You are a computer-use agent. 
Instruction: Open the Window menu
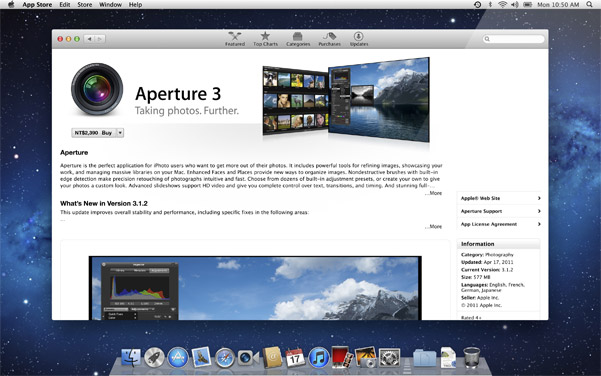pyautogui.click(x=110, y=5)
